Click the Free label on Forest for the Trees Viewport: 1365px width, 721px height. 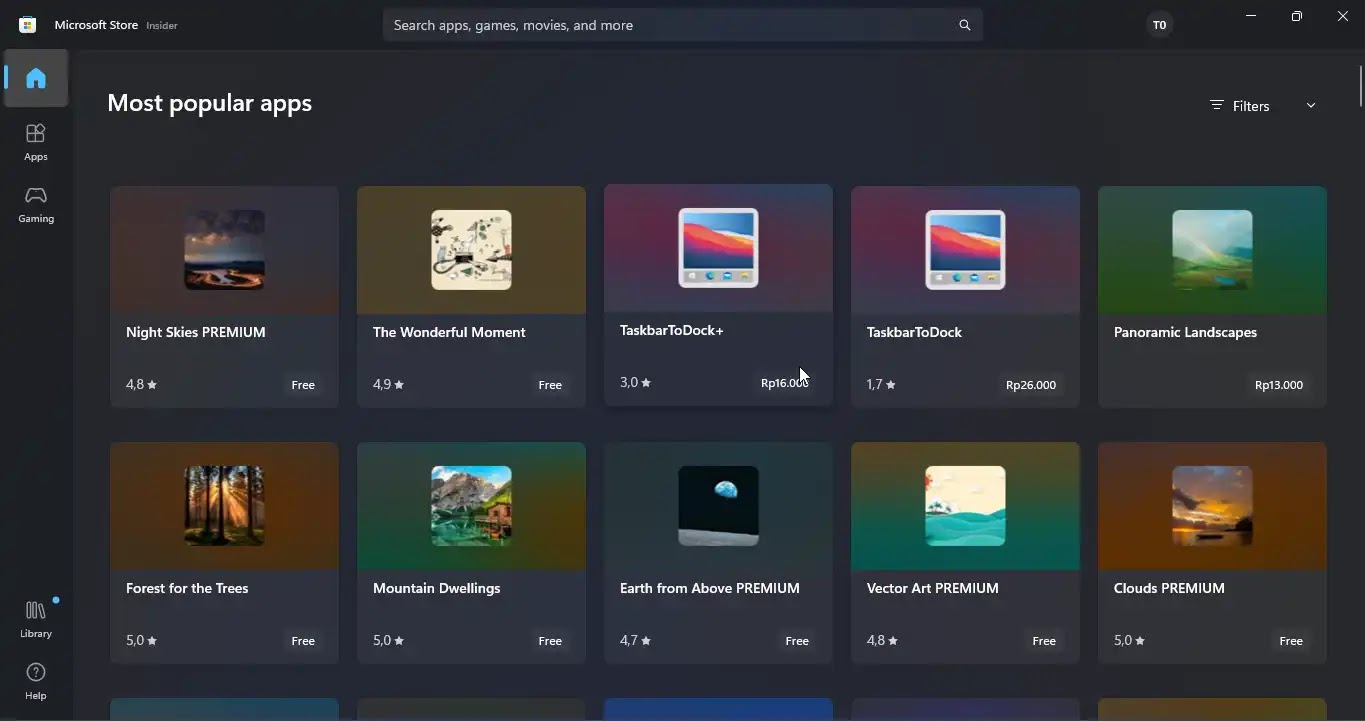(303, 641)
